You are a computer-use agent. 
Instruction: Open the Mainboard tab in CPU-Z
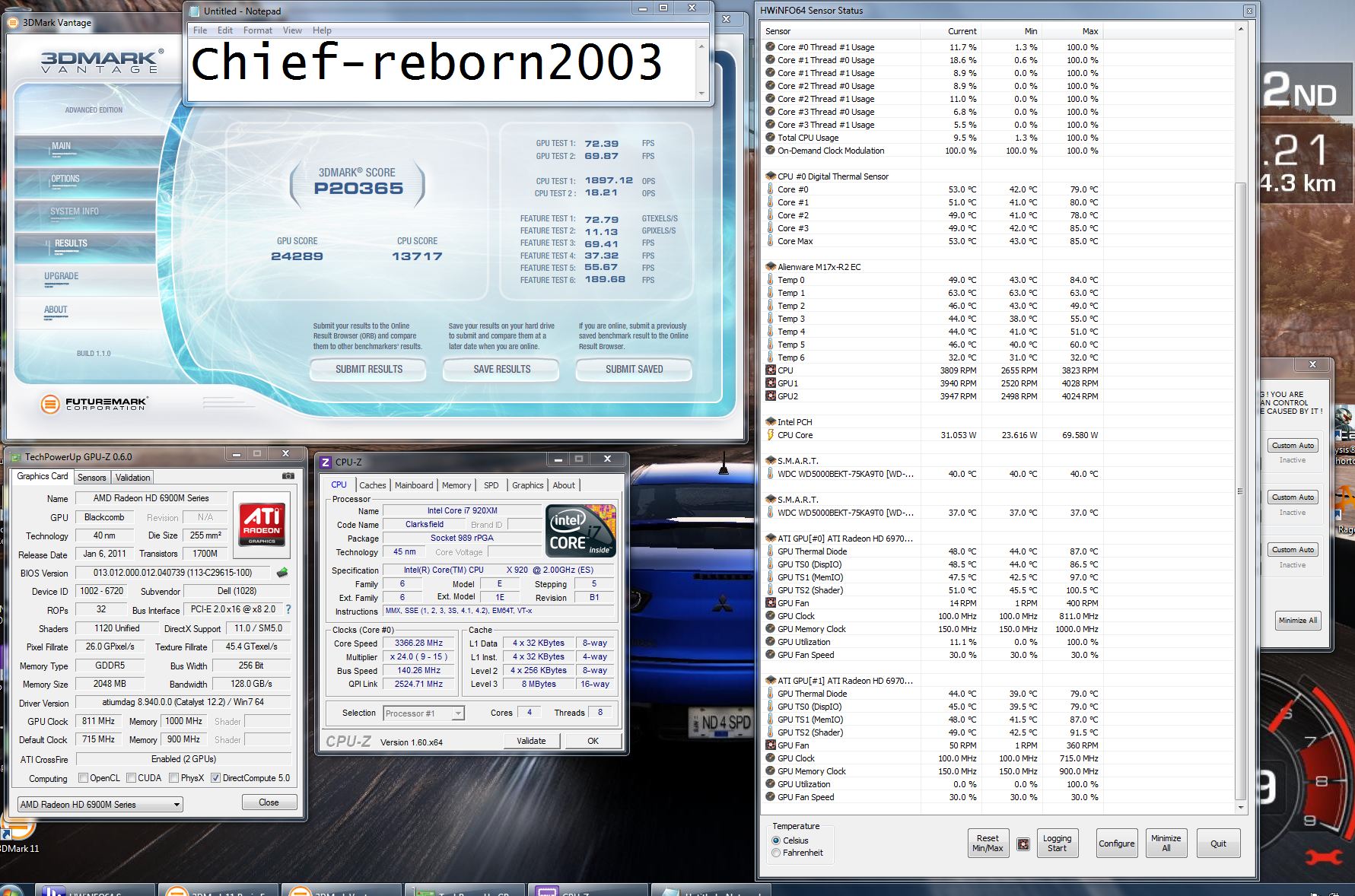[x=414, y=485]
